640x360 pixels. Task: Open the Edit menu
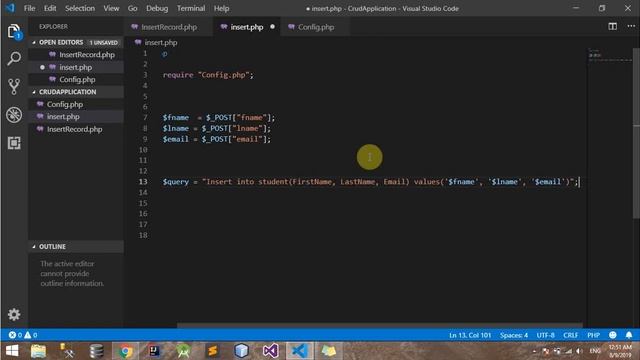point(50,8)
